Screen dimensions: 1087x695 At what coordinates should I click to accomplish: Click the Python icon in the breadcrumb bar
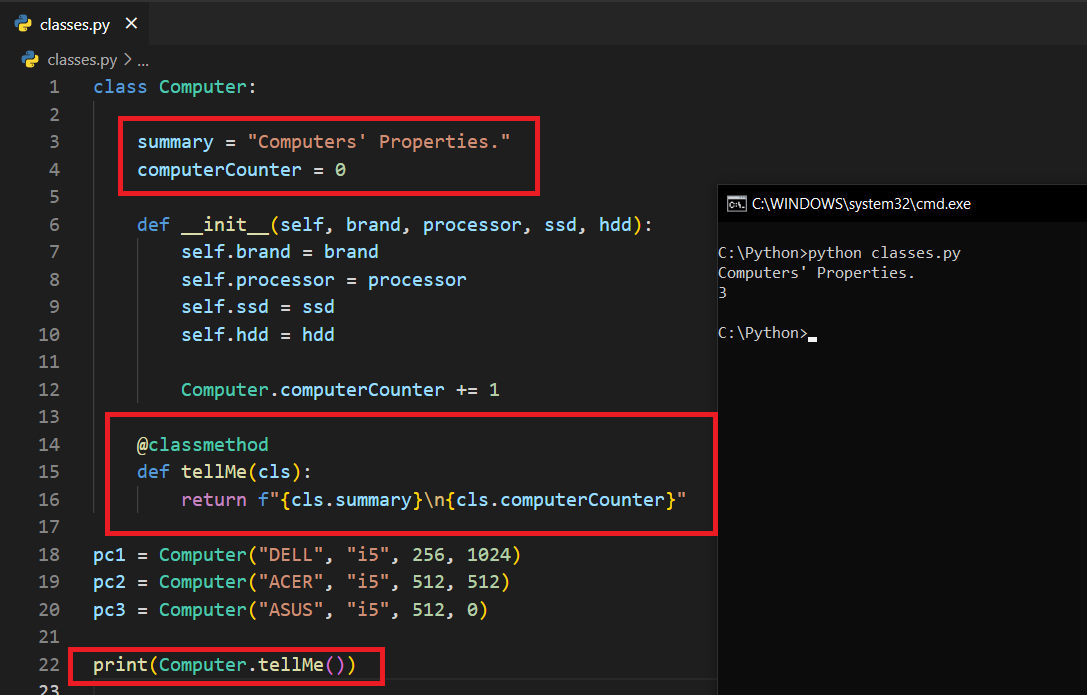[31, 60]
